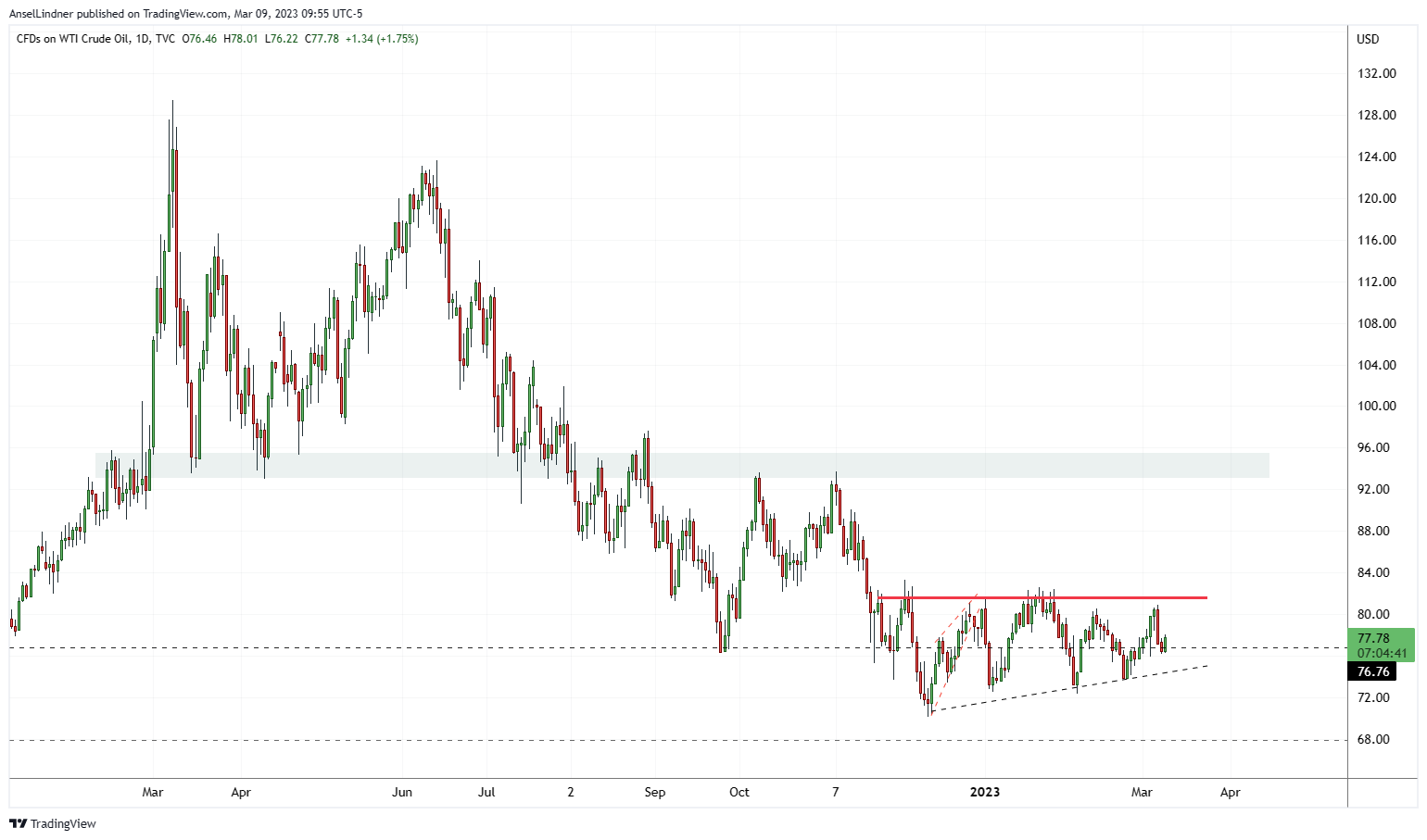Click the Apr label left of Jun on time axis

[241, 792]
